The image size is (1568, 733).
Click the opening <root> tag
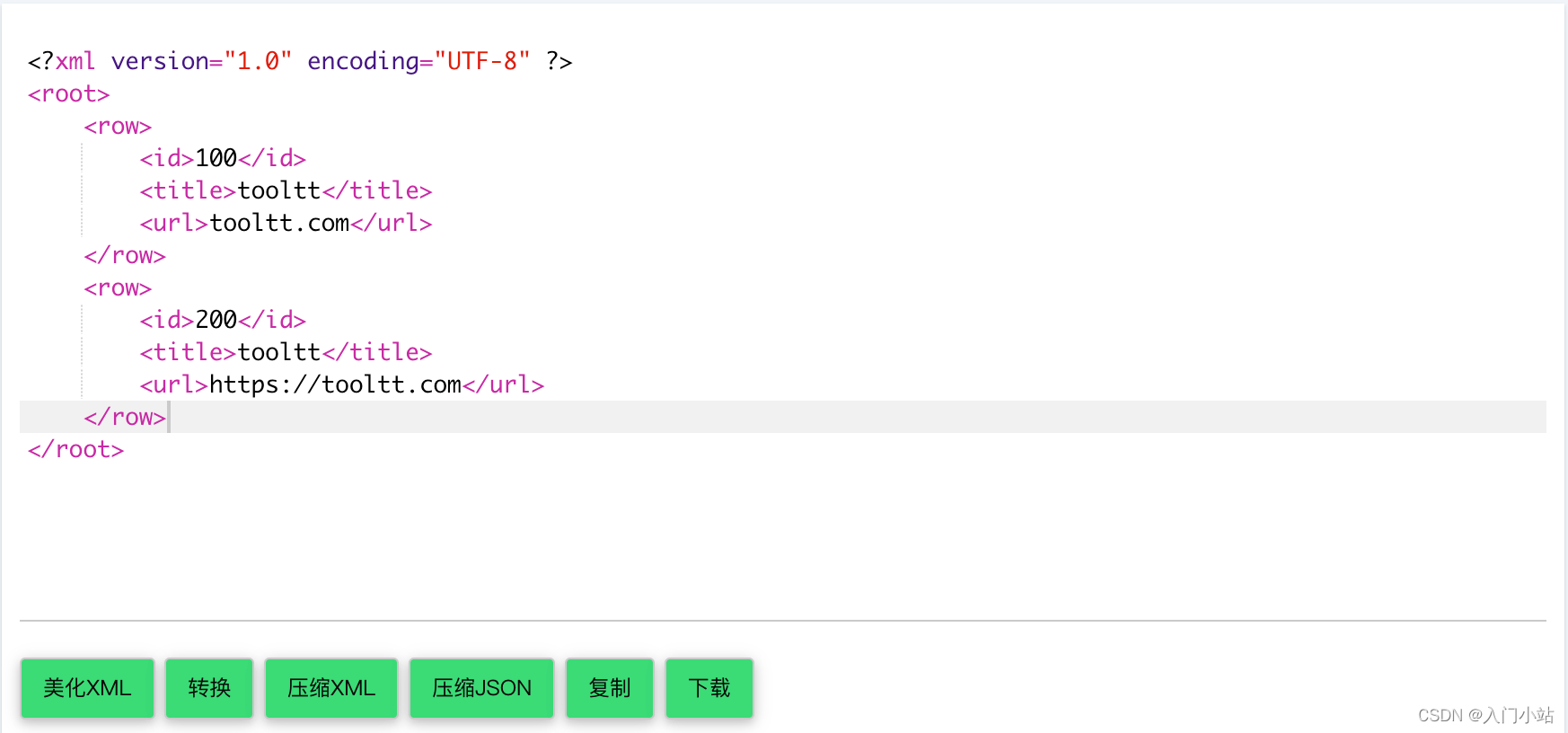coord(69,94)
